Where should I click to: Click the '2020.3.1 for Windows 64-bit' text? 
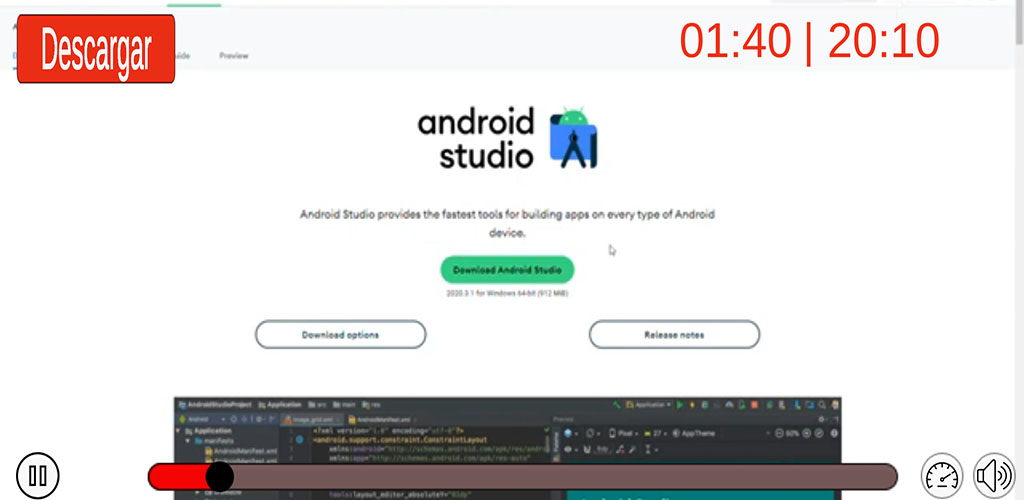[507, 294]
